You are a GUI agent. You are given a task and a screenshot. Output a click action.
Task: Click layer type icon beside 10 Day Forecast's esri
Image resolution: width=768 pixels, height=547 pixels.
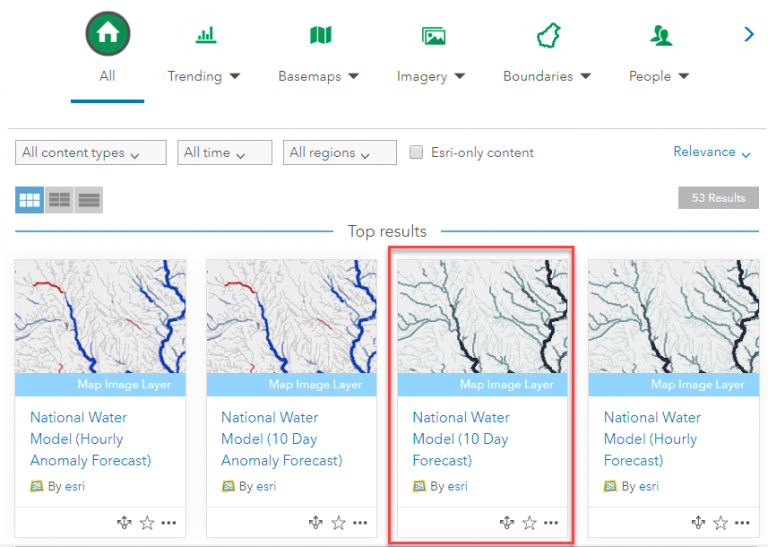click(x=419, y=486)
